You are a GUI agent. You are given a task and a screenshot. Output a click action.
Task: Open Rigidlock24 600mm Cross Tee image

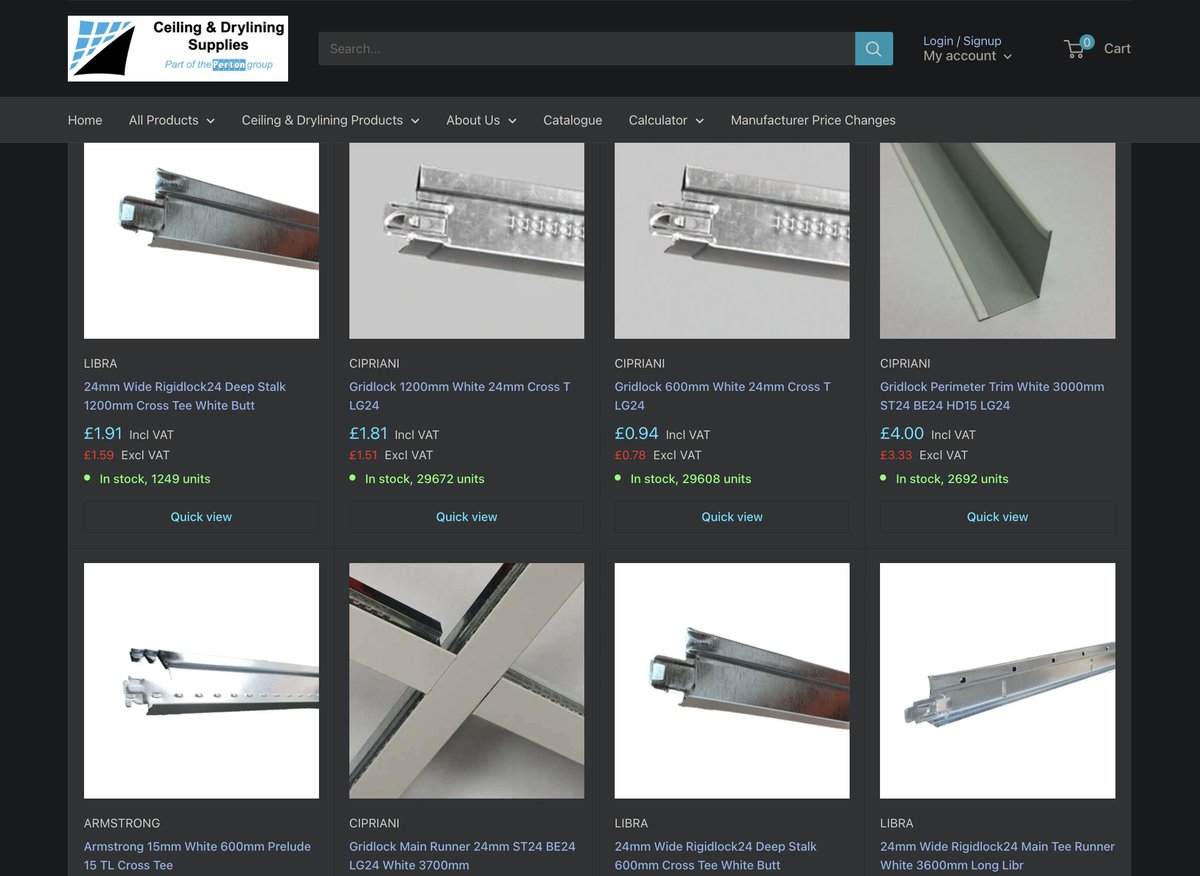(732, 680)
